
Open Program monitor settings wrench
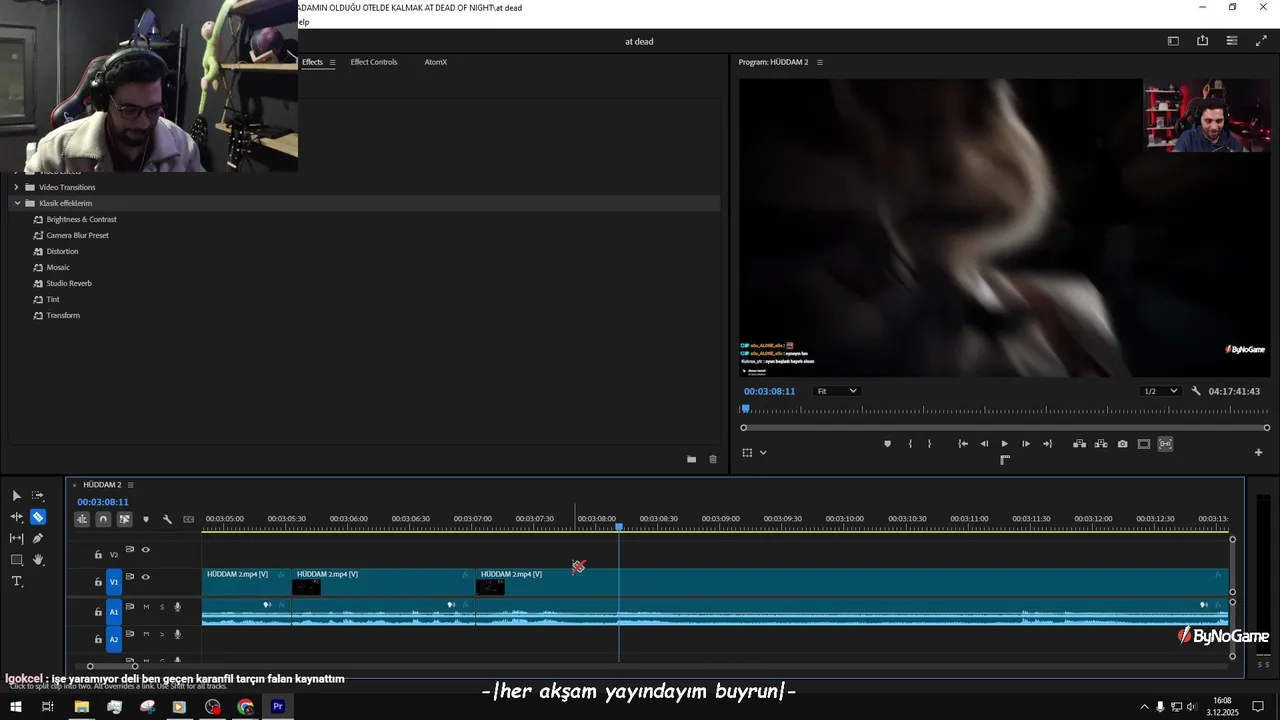pos(1196,391)
